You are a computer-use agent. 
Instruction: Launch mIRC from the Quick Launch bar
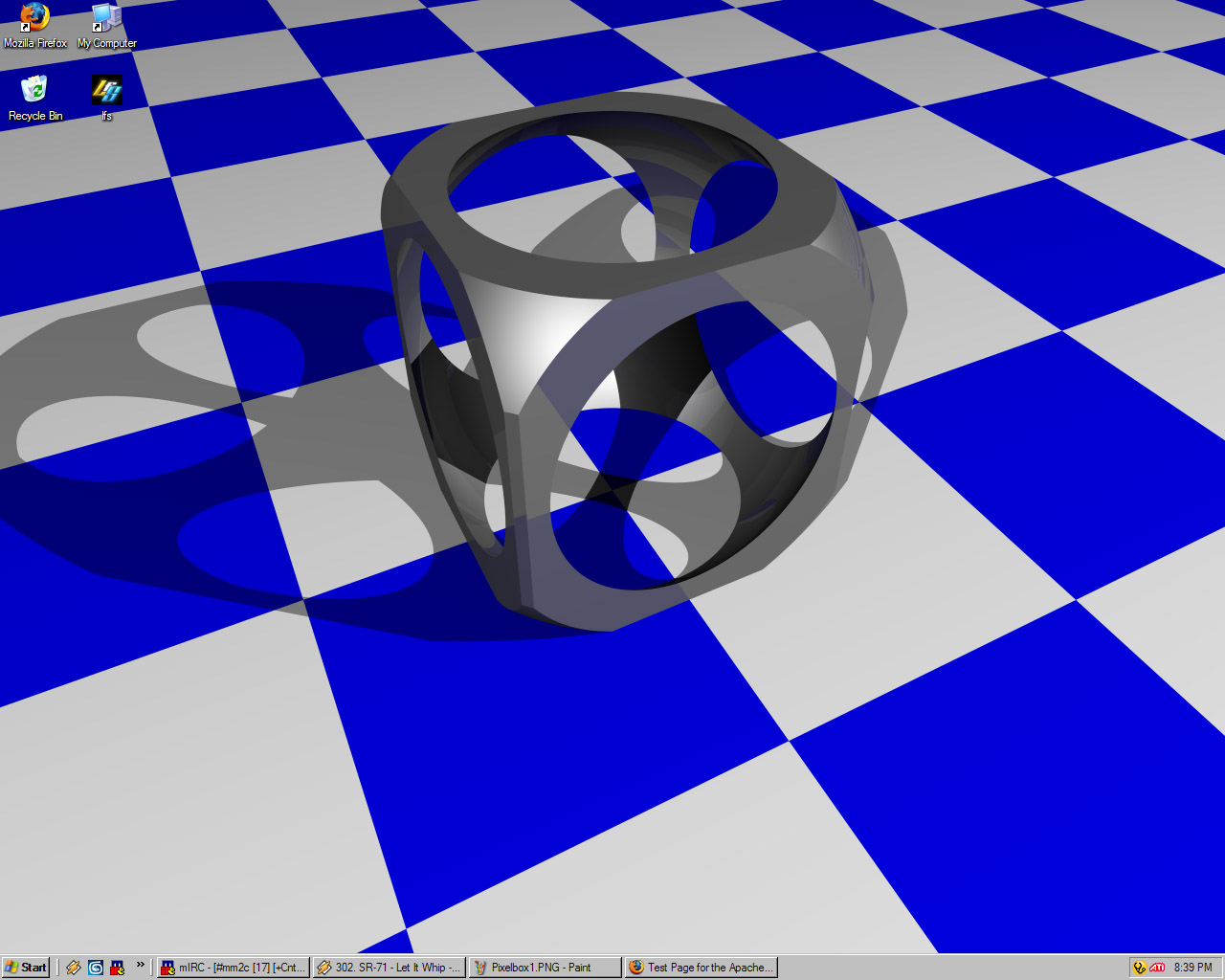click(118, 968)
